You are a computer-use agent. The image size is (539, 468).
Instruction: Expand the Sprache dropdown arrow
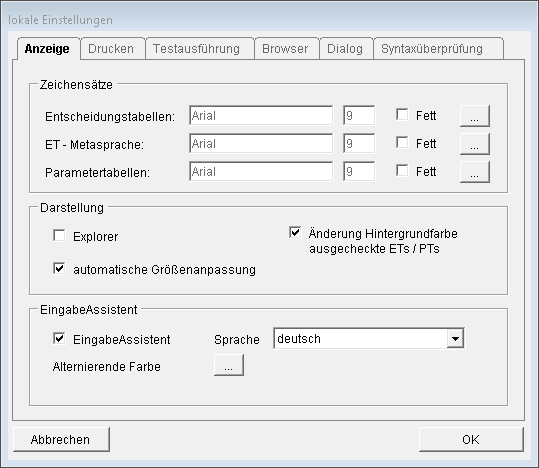click(x=455, y=339)
